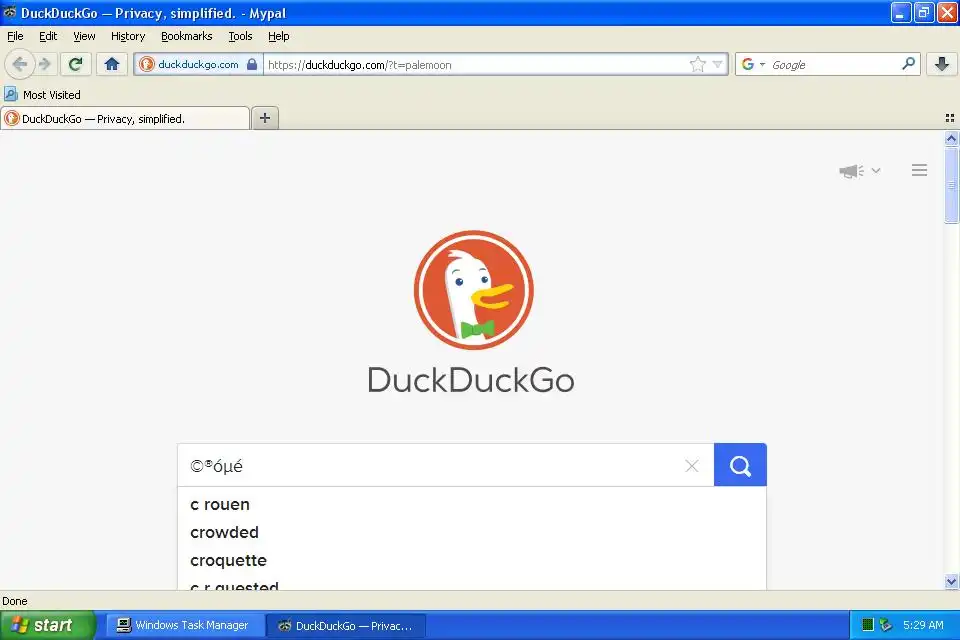
Task: Open the Home page button
Action: [111, 64]
